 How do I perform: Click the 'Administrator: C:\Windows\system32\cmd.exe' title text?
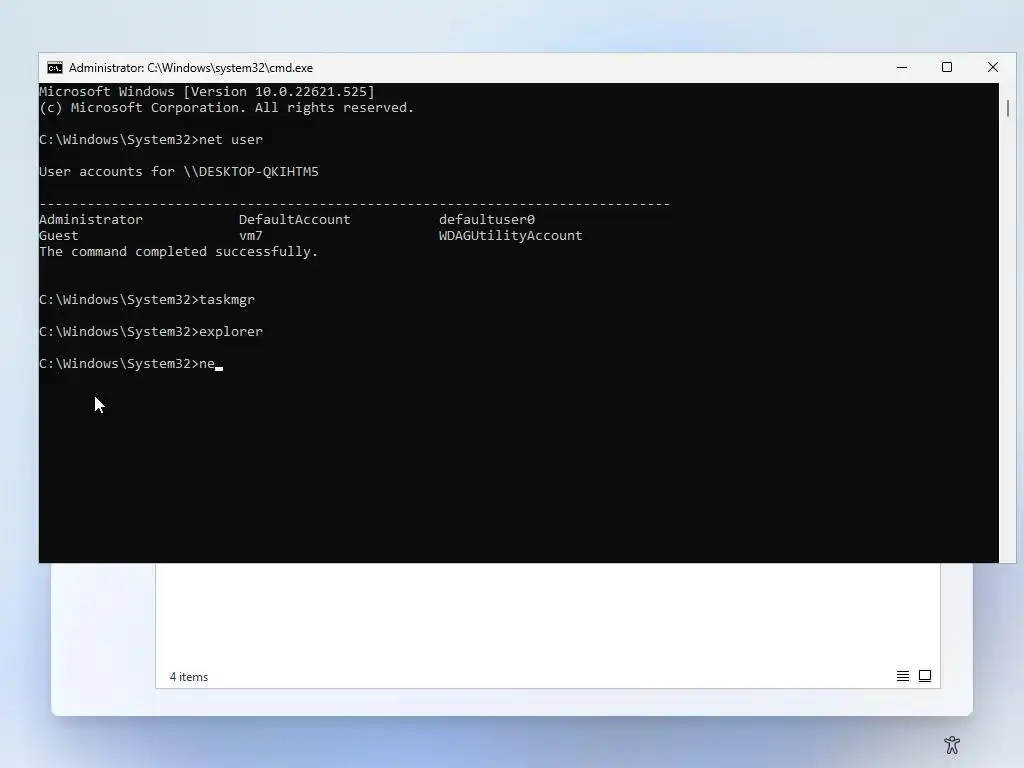point(191,68)
